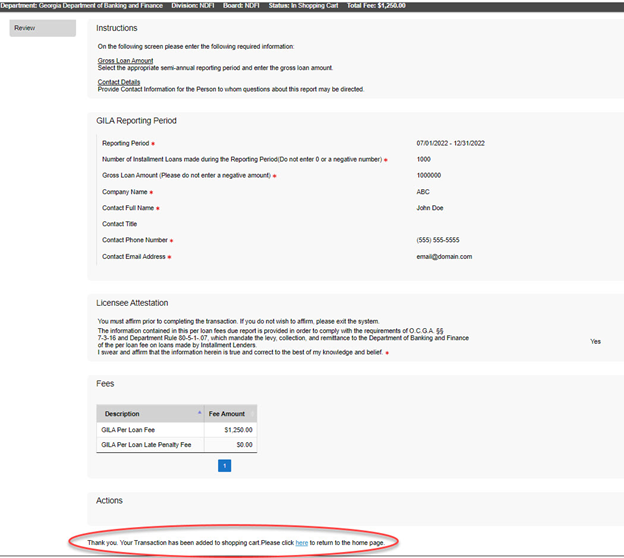The width and height of the screenshot is (624, 558).
Task: Click the Reporting Period date range value
Action: [x=456, y=143]
